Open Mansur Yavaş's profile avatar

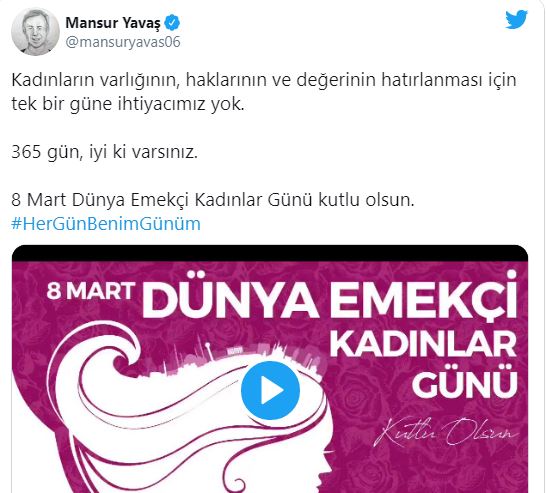[x=35, y=31]
